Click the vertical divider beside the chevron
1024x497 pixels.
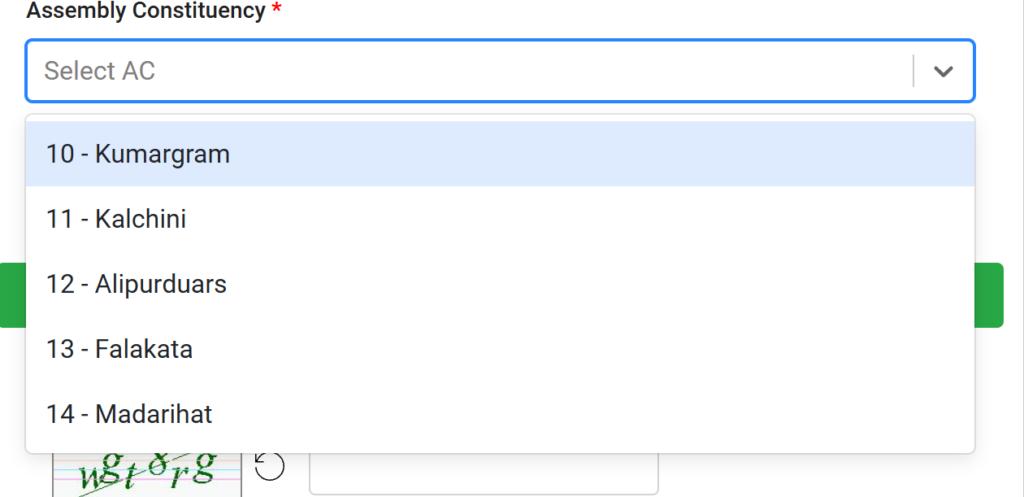913,71
